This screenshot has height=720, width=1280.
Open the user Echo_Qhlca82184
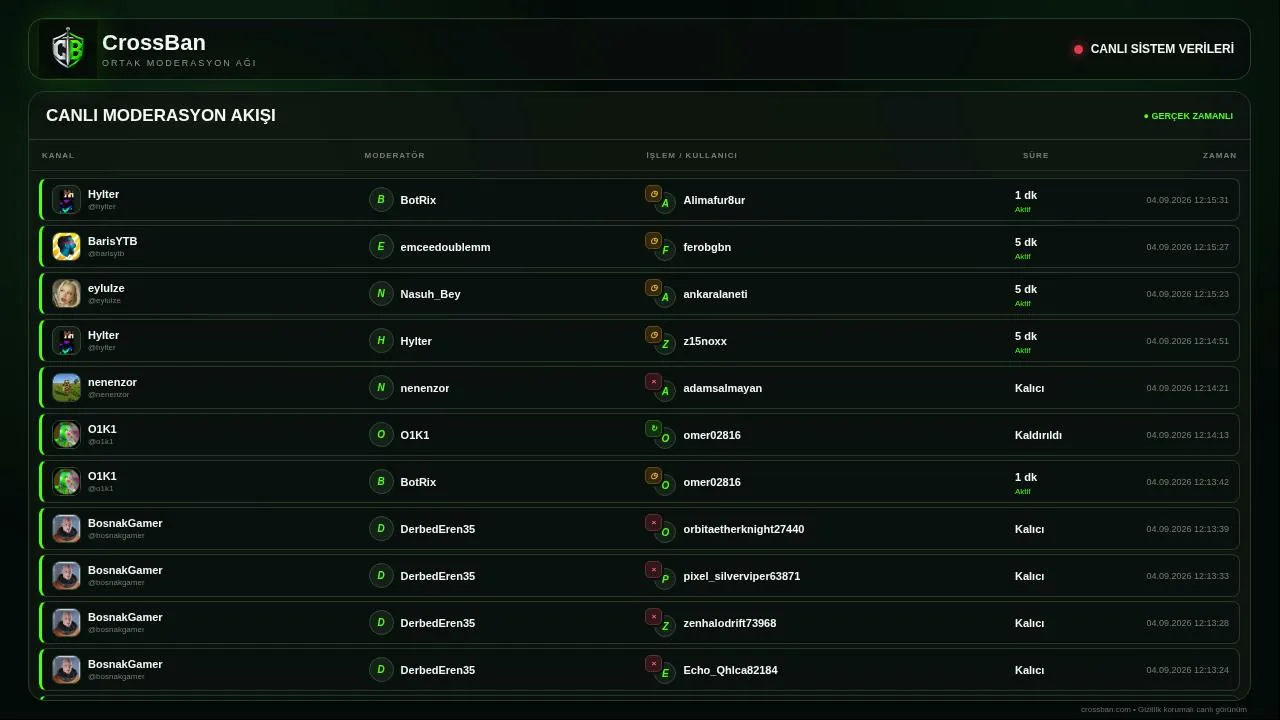(x=730, y=670)
